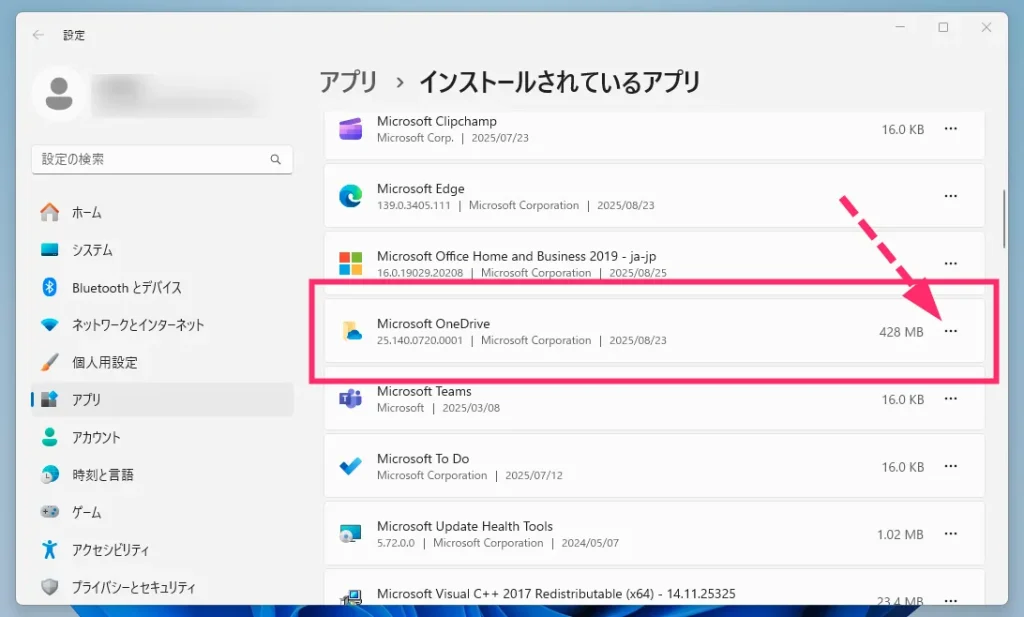This screenshot has width=1024, height=617.
Task: Click the Visual C++ 2017 Redistributable icon
Action: coord(351,596)
